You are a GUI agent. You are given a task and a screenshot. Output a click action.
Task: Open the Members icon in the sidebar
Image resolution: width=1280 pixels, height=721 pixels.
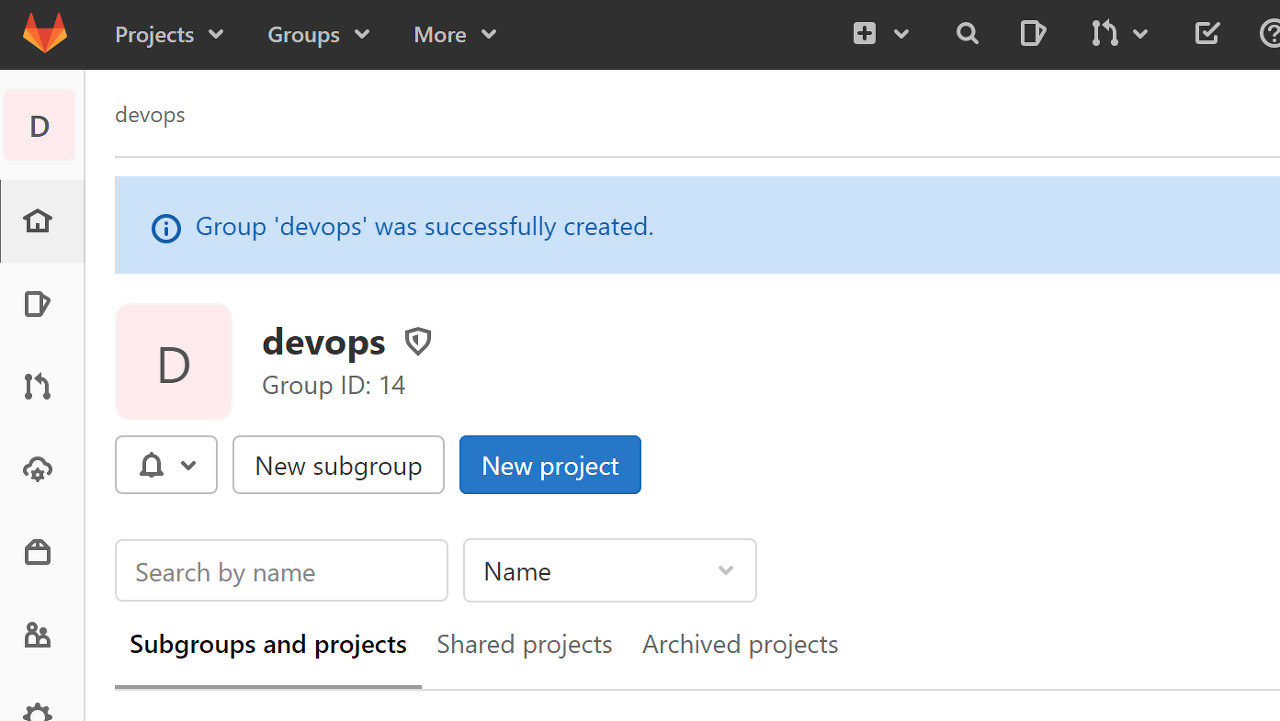coord(38,635)
